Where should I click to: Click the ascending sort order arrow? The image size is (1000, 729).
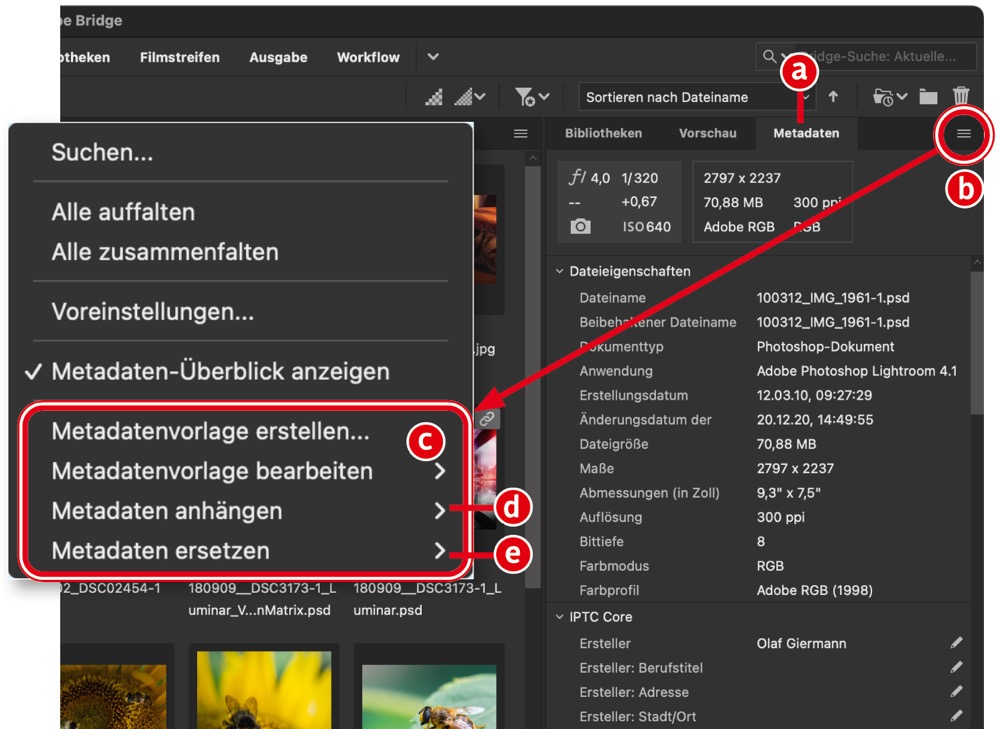[833, 97]
